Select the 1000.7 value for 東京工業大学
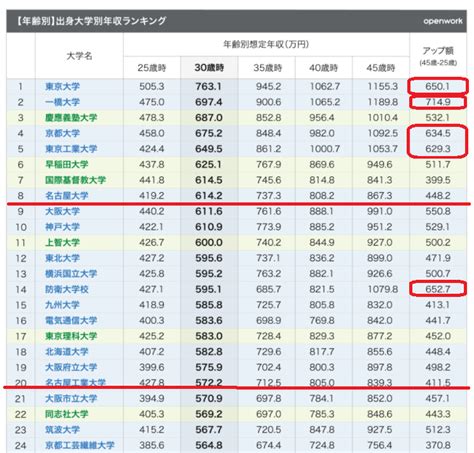Image resolution: width=474 pixels, height=453 pixels. pyautogui.click(x=325, y=149)
